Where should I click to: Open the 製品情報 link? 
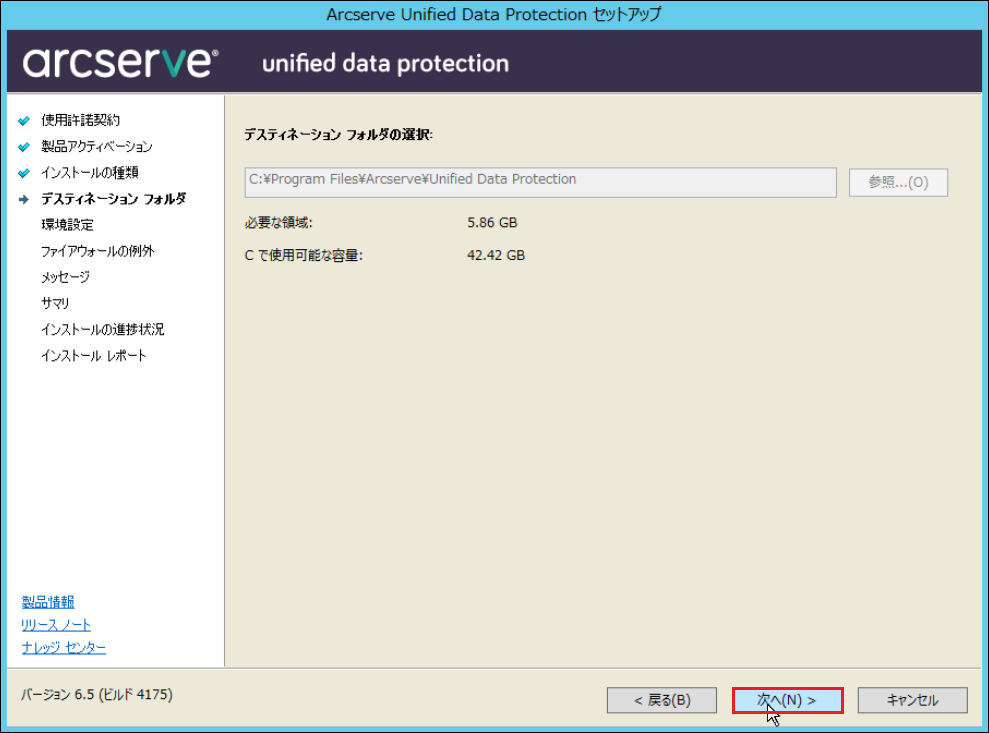click(48, 602)
